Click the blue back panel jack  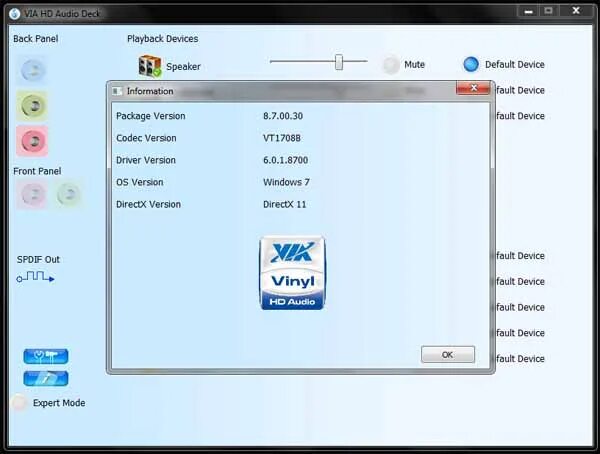point(32,70)
